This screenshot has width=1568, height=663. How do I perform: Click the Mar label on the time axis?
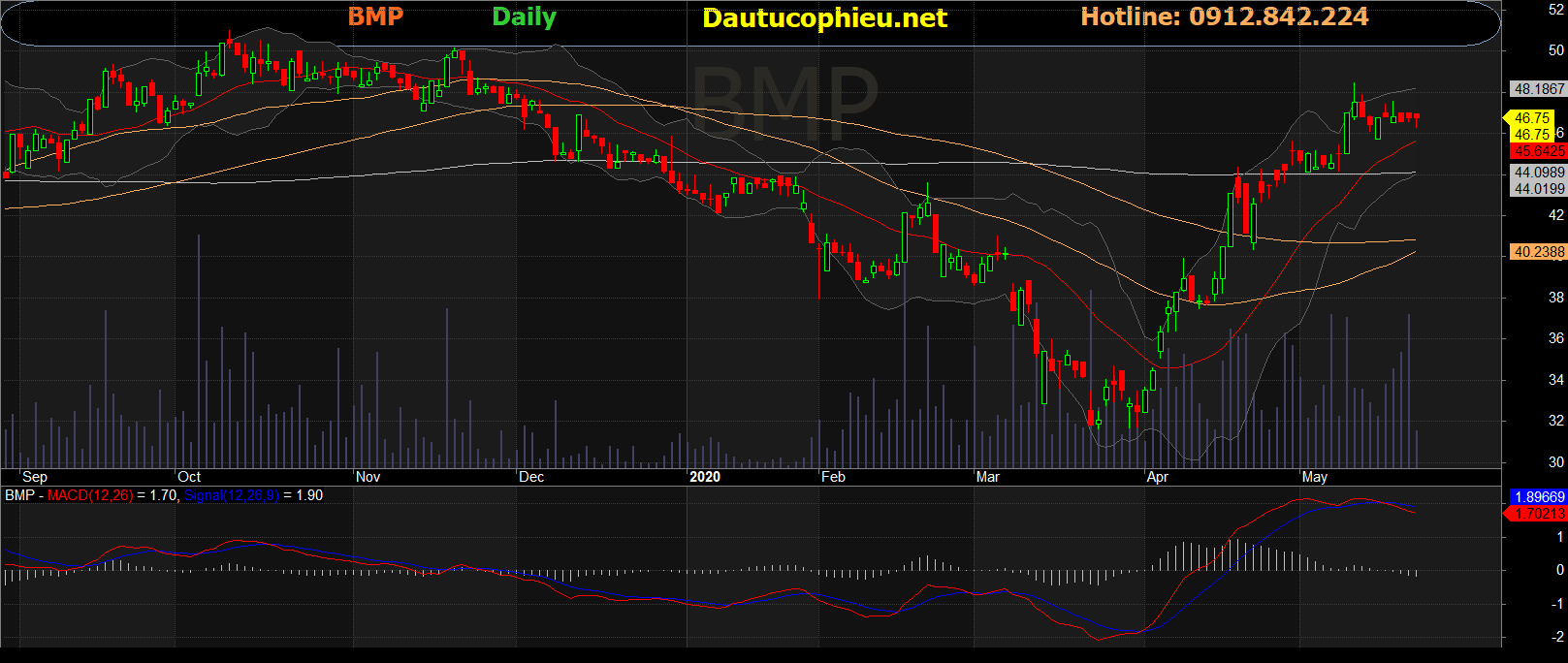click(x=987, y=477)
